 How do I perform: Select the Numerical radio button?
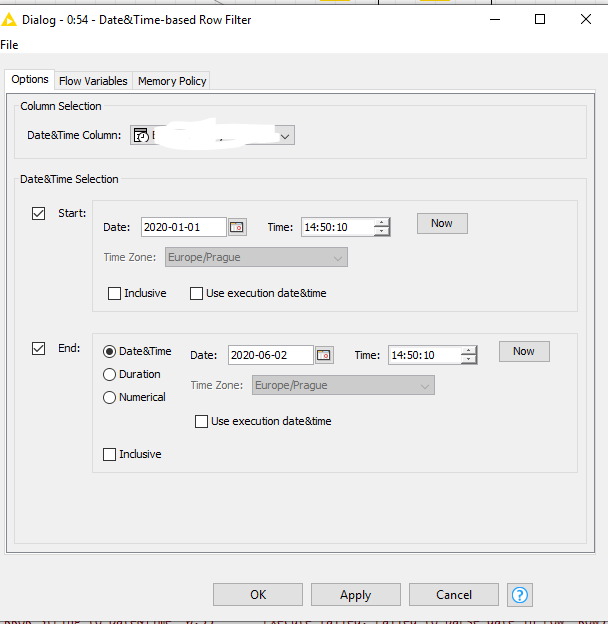(110, 397)
